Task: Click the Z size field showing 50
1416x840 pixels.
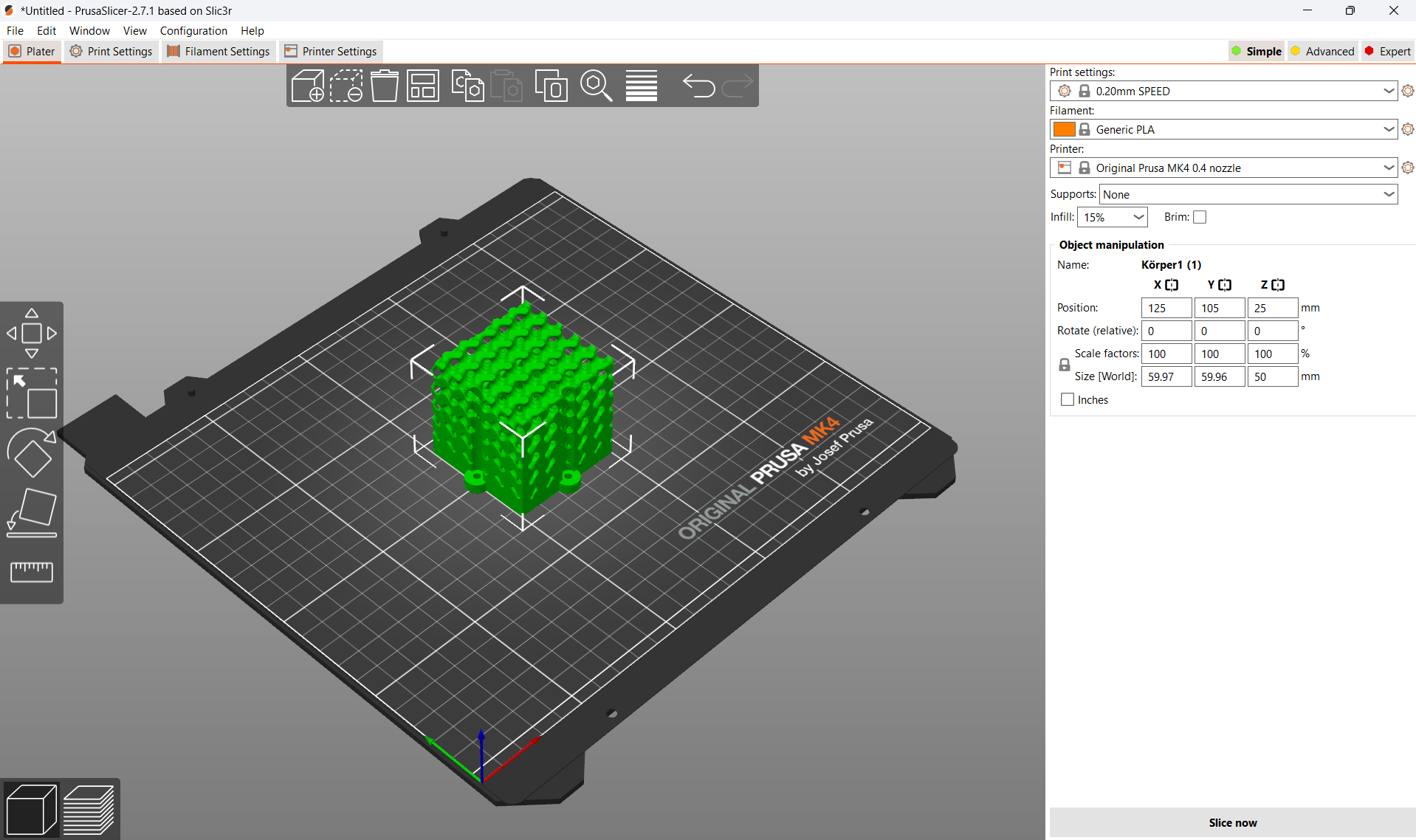Action: (1273, 376)
